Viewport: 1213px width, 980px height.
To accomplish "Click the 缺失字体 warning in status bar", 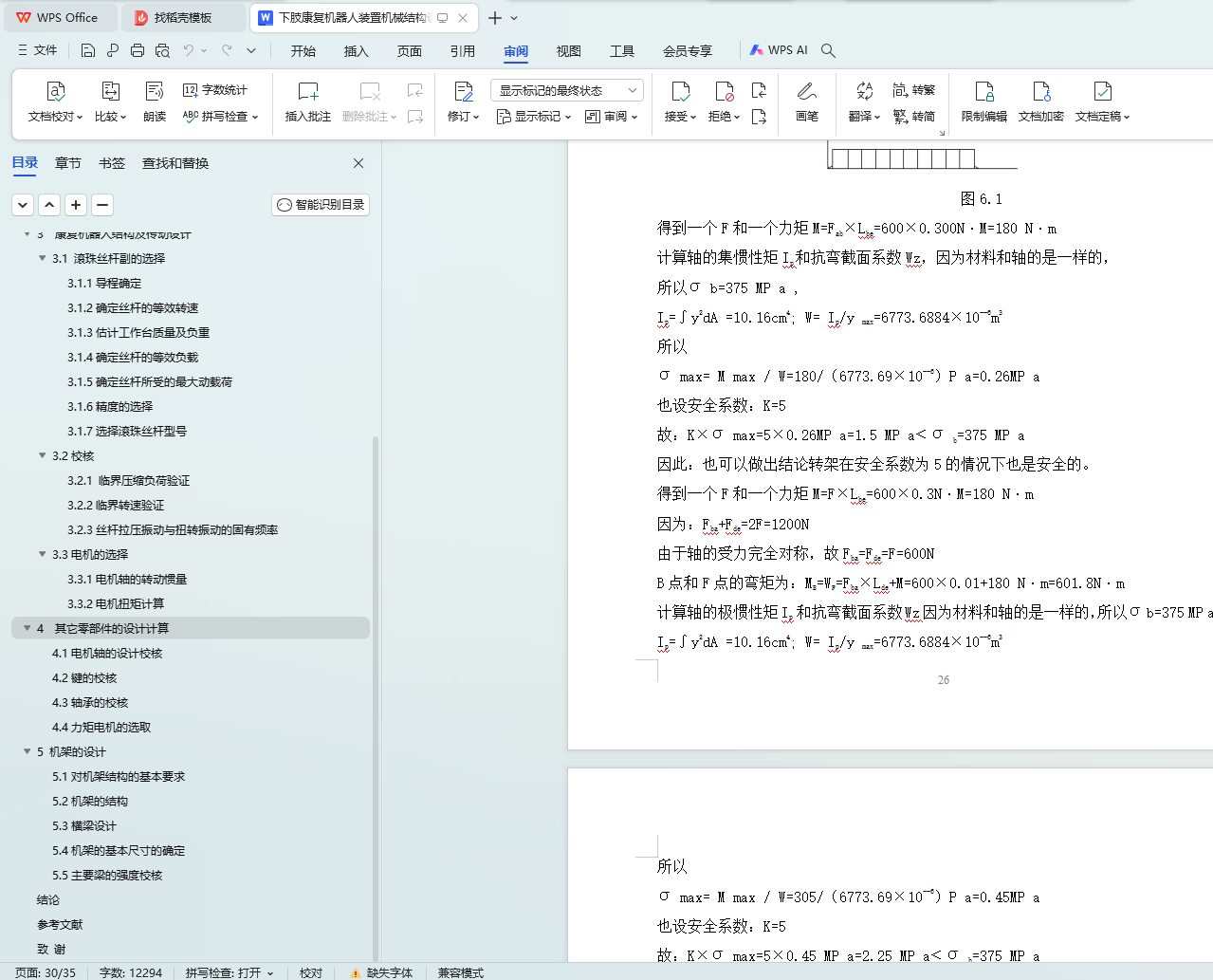I will (381, 972).
